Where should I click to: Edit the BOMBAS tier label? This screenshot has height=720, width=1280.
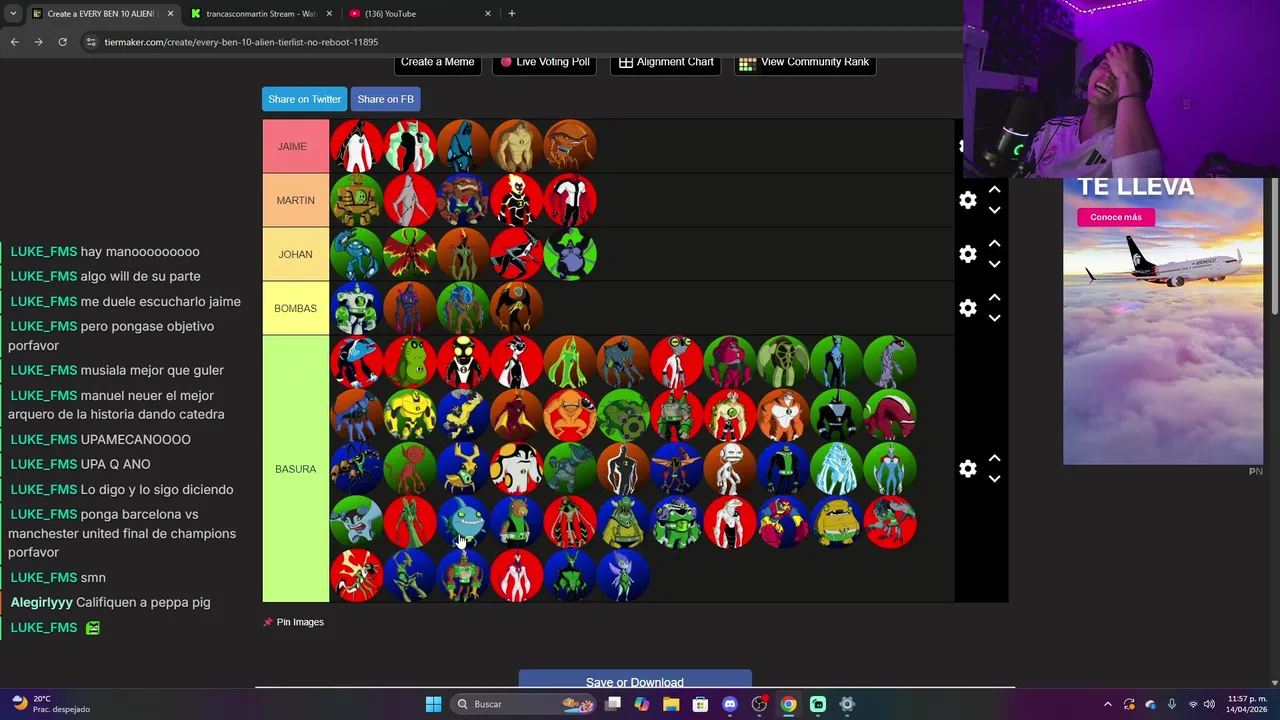tap(295, 308)
